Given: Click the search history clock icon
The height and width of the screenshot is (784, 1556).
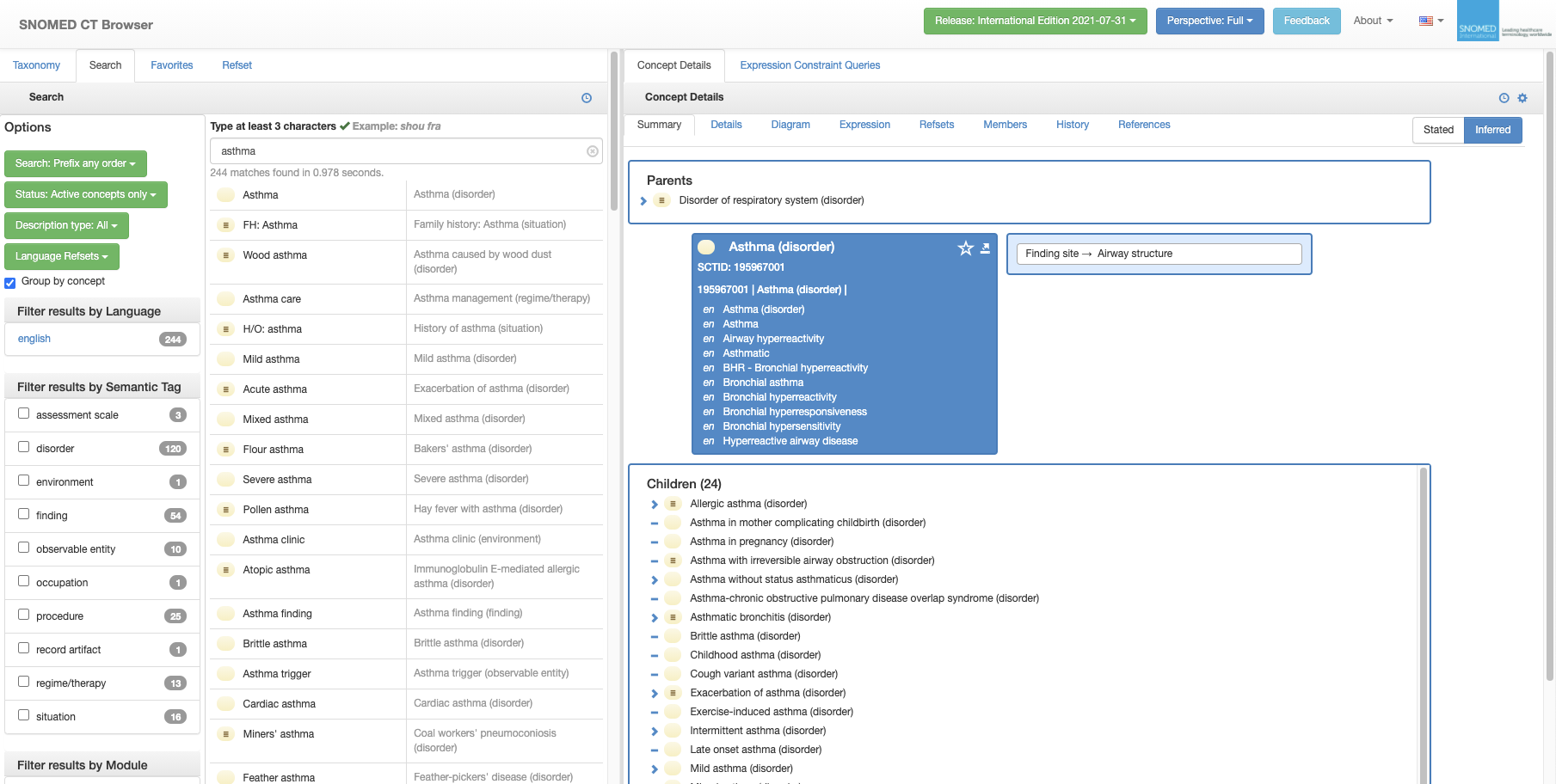Looking at the screenshot, I should coord(587,98).
